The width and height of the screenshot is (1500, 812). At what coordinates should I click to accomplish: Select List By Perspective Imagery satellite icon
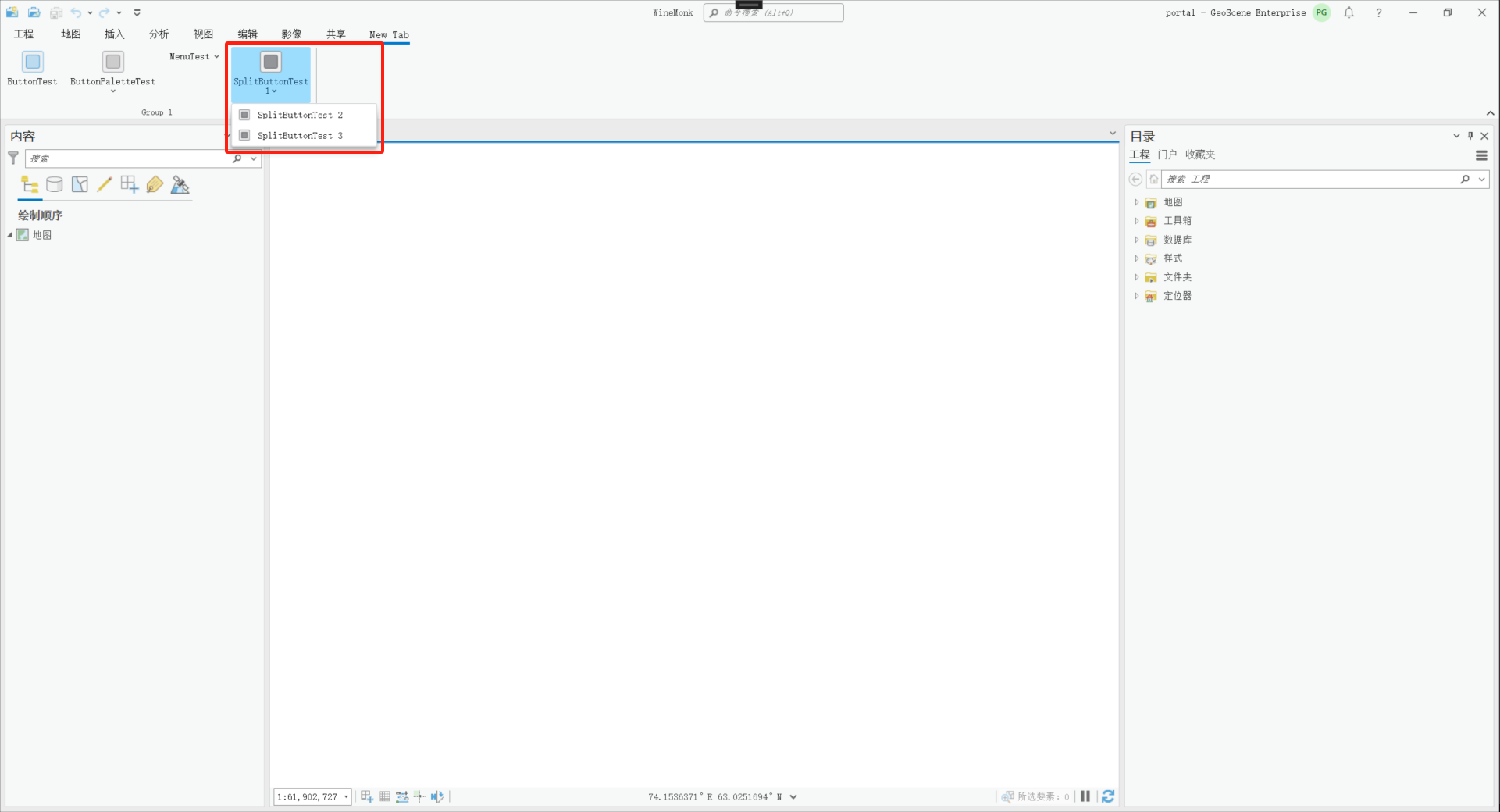pos(180,185)
